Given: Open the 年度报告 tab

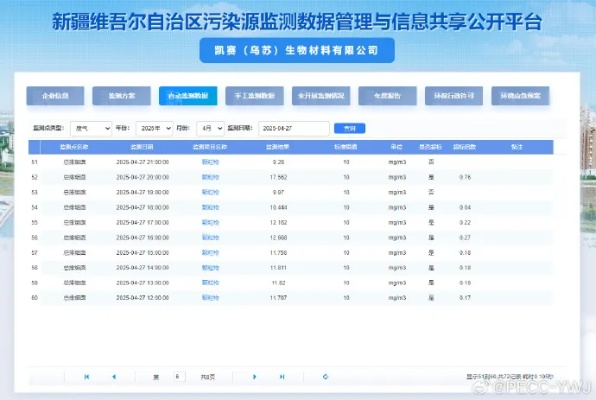Looking at the screenshot, I should 387,96.
